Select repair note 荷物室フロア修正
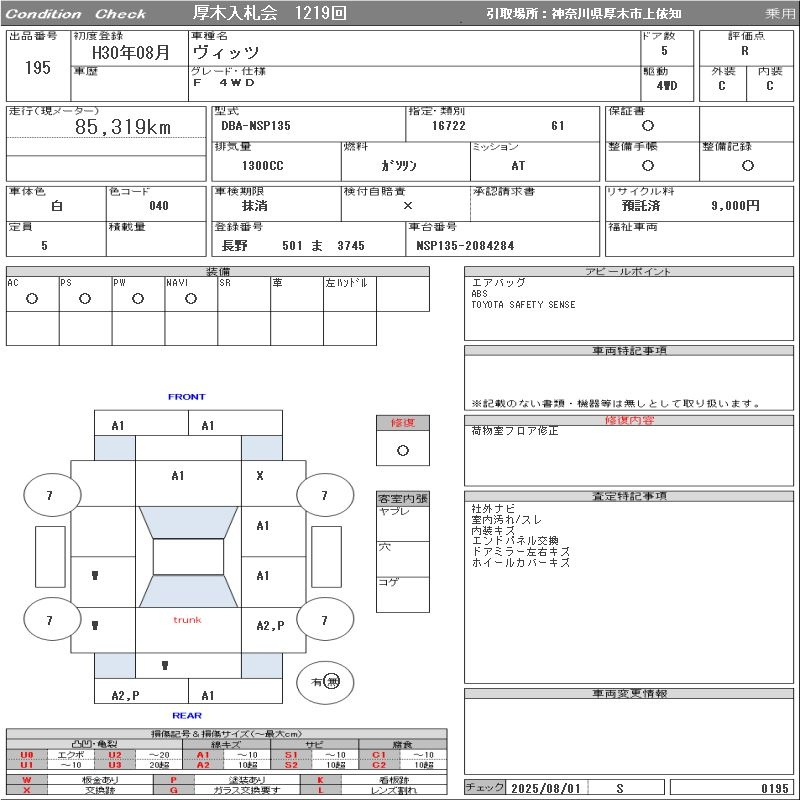Viewport: 800px width, 800px height. (x=514, y=431)
